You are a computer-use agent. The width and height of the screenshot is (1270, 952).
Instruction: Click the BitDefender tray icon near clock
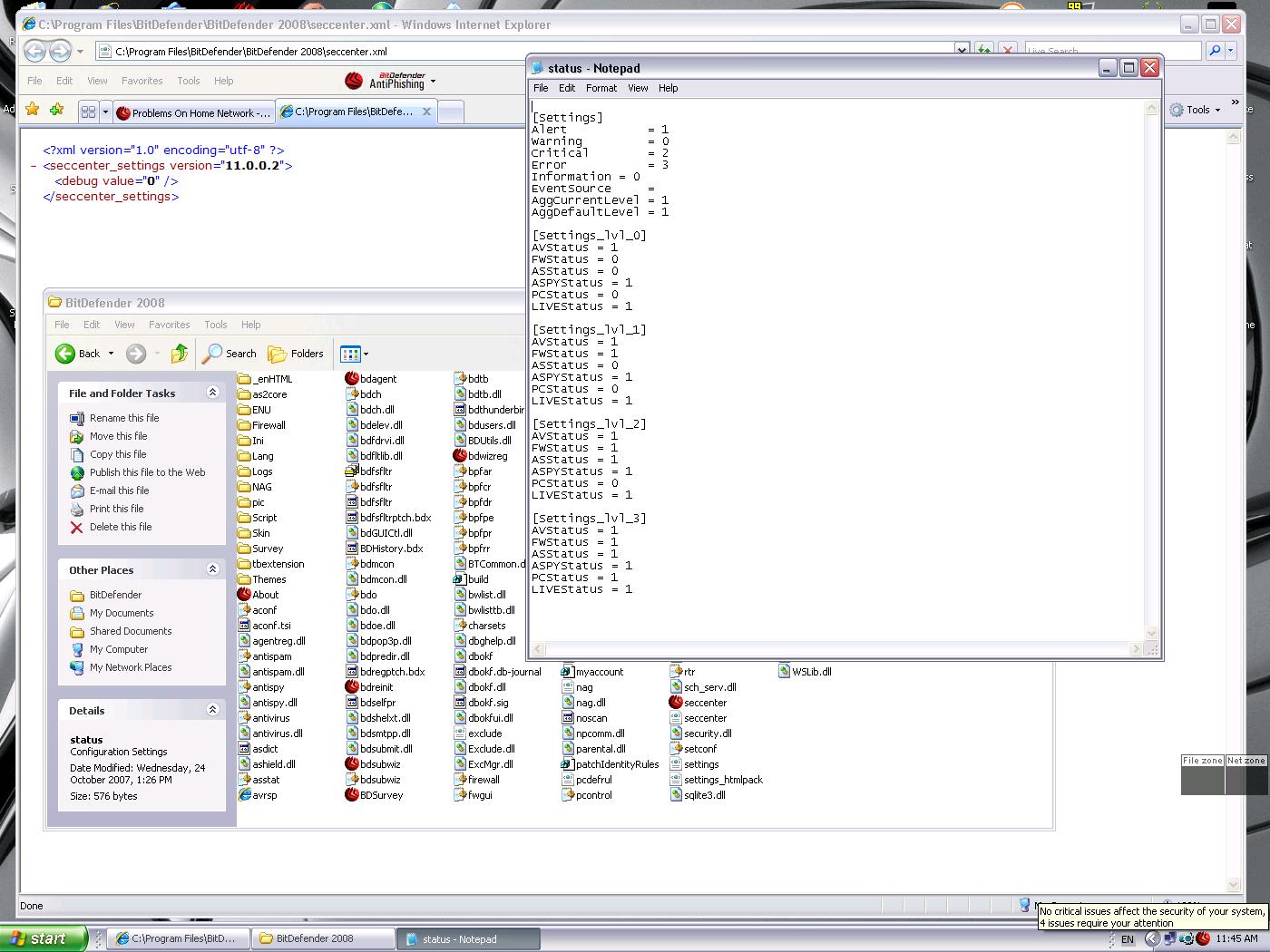1203,938
